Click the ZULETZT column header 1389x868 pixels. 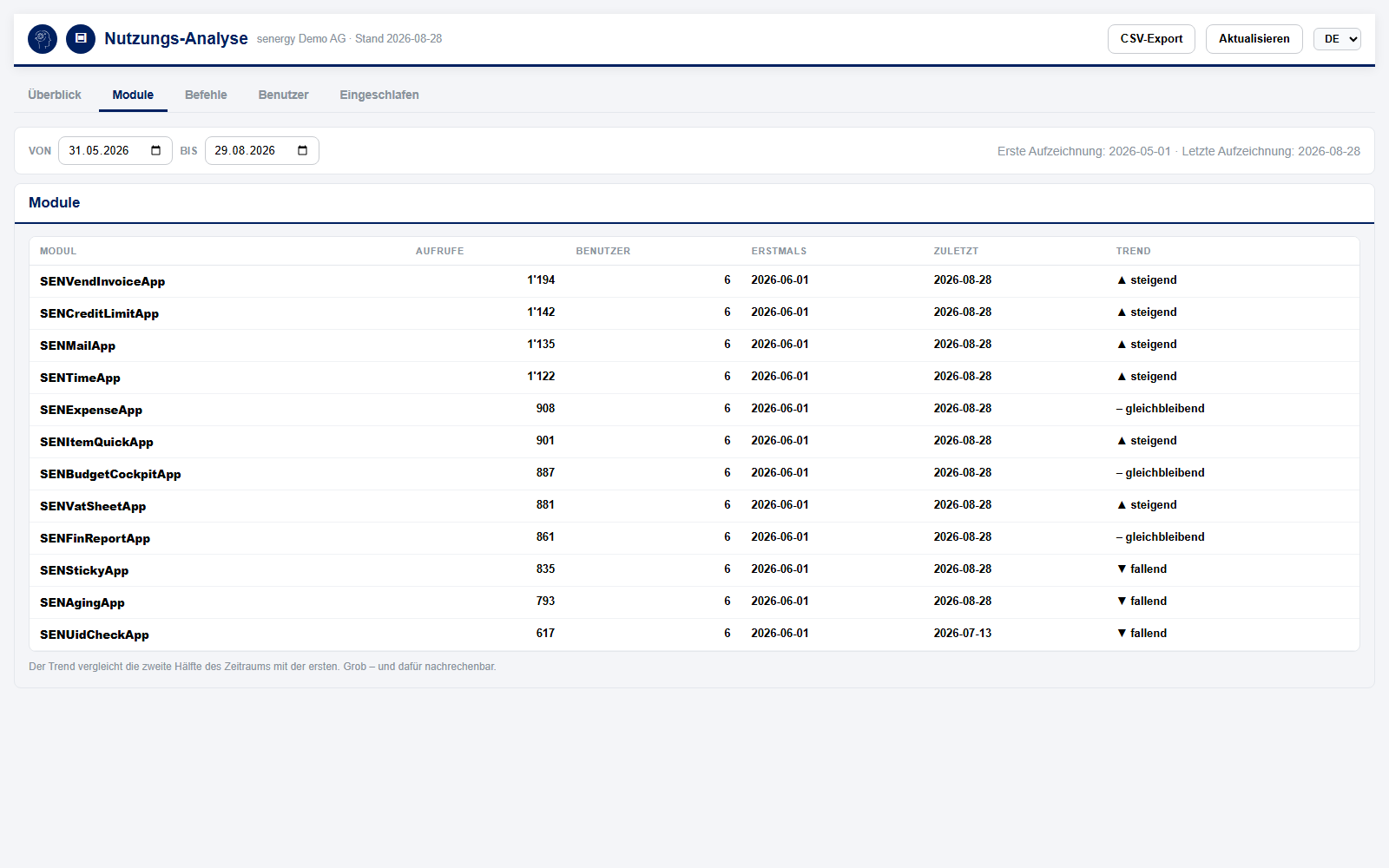956,252
